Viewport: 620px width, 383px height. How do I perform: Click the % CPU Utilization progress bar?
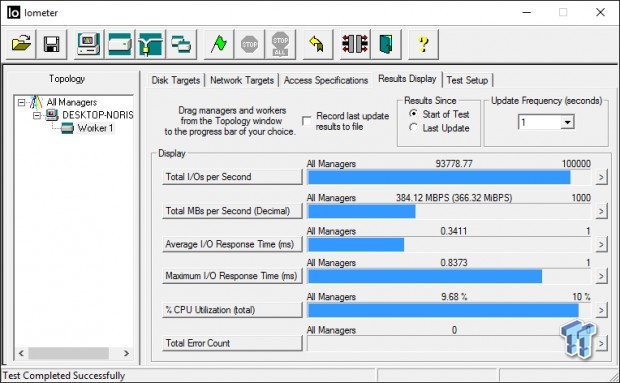450,310
